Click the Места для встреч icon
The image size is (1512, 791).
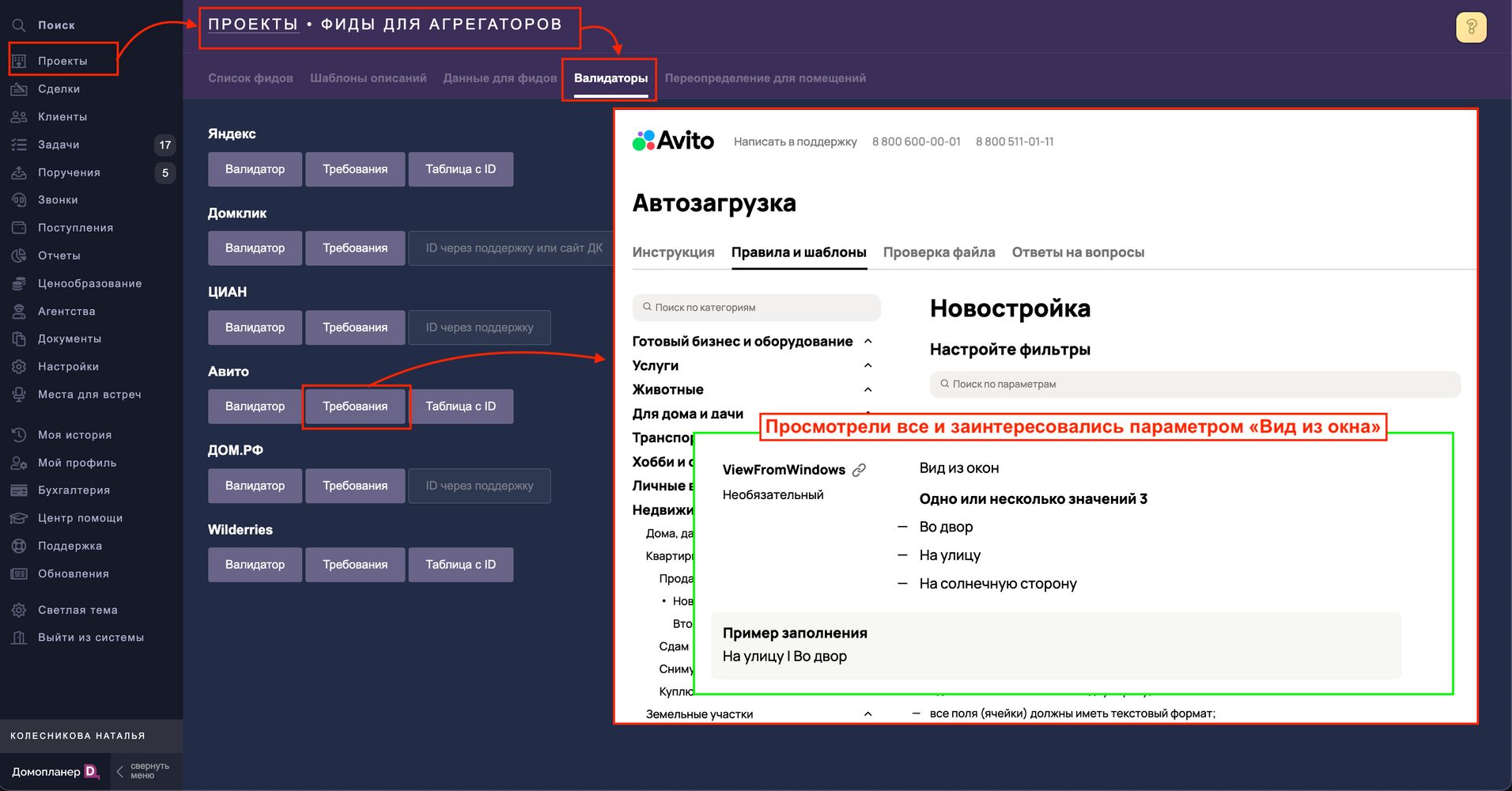(x=19, y=395)
